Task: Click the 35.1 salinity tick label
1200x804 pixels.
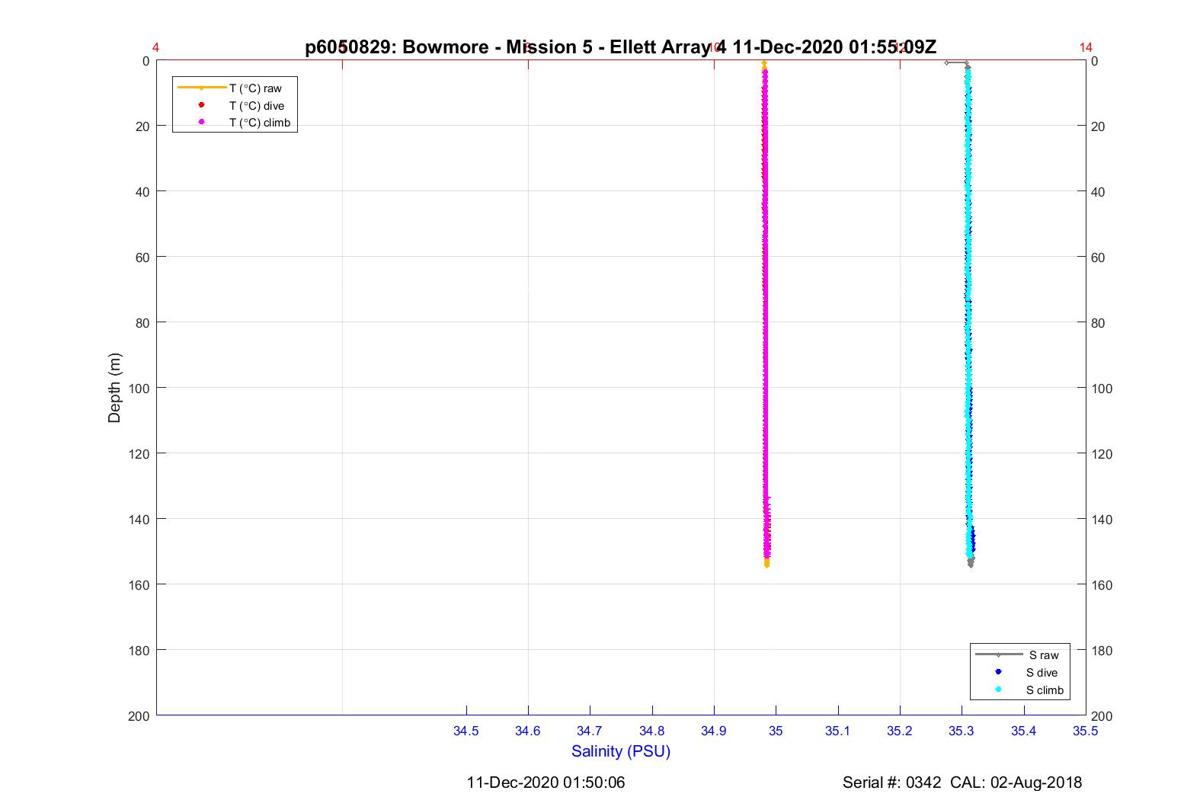Action: tap(838, 731)
